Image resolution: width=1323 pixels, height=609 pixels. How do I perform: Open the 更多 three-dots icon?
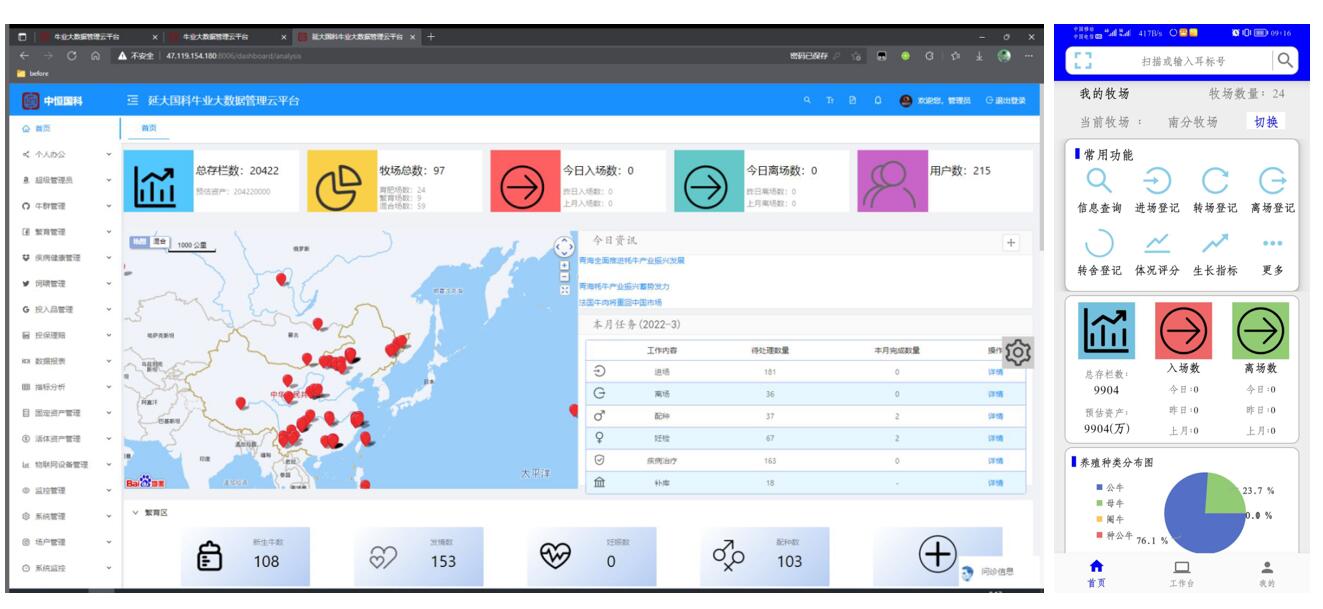point(1272,243)
